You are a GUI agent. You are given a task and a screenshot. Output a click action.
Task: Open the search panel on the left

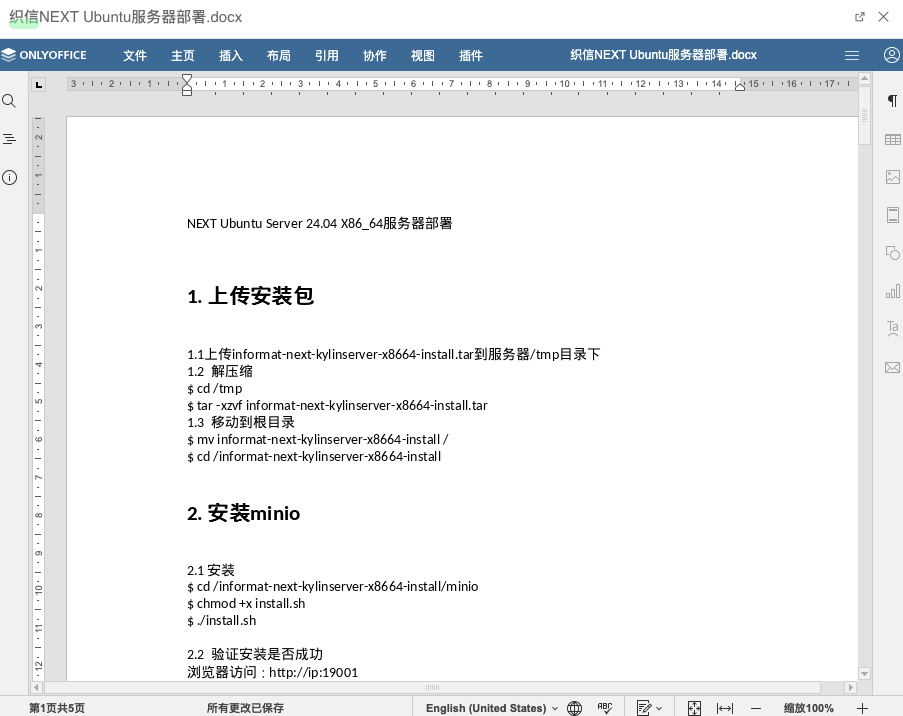pos(10,100)
